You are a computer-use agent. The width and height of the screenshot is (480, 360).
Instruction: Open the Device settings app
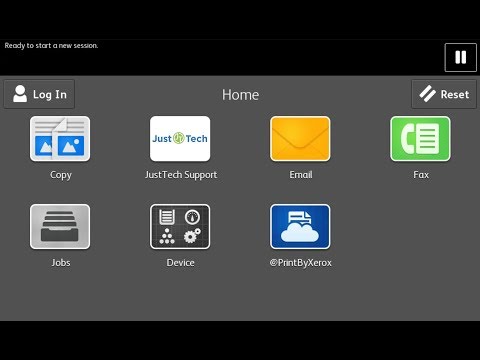(180, 227)
